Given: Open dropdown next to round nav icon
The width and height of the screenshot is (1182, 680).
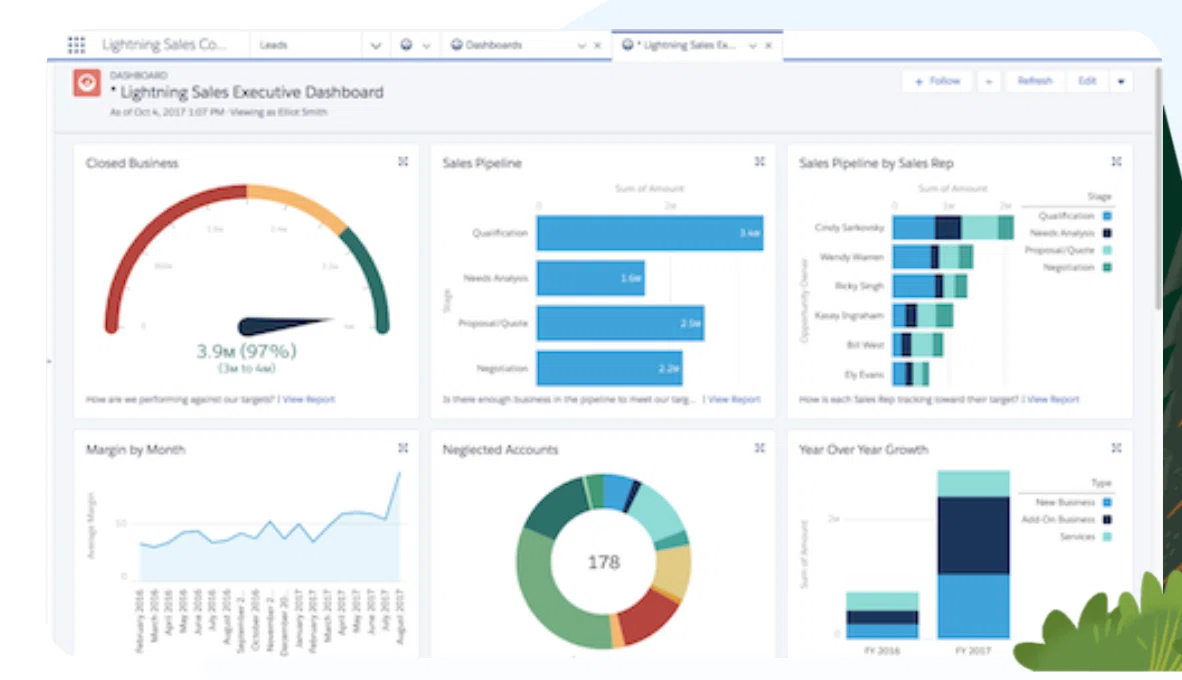Looking at the screenshot, I should tap(427, 46).
